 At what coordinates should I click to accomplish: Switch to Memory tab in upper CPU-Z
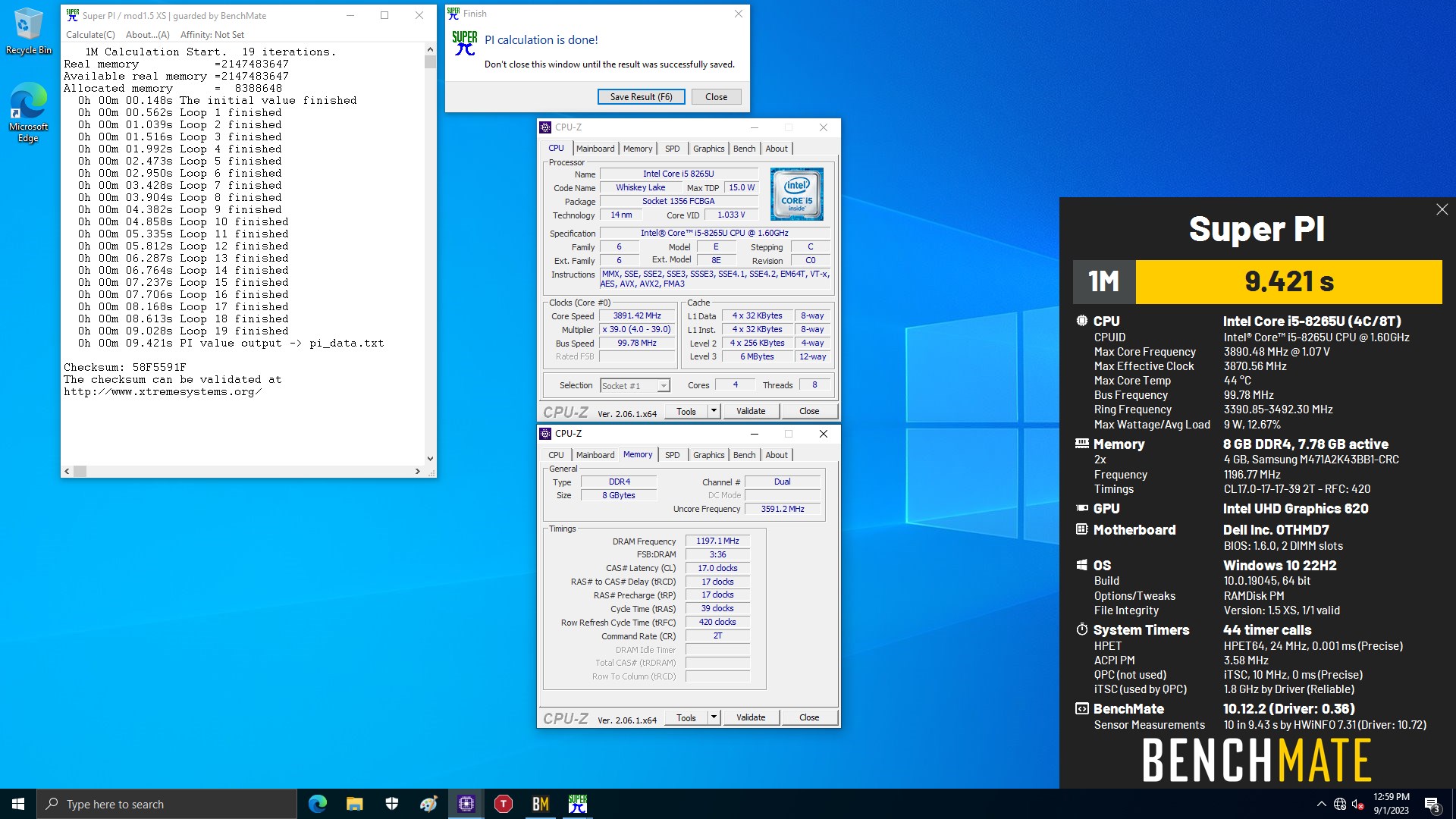[x=638, y=149]
